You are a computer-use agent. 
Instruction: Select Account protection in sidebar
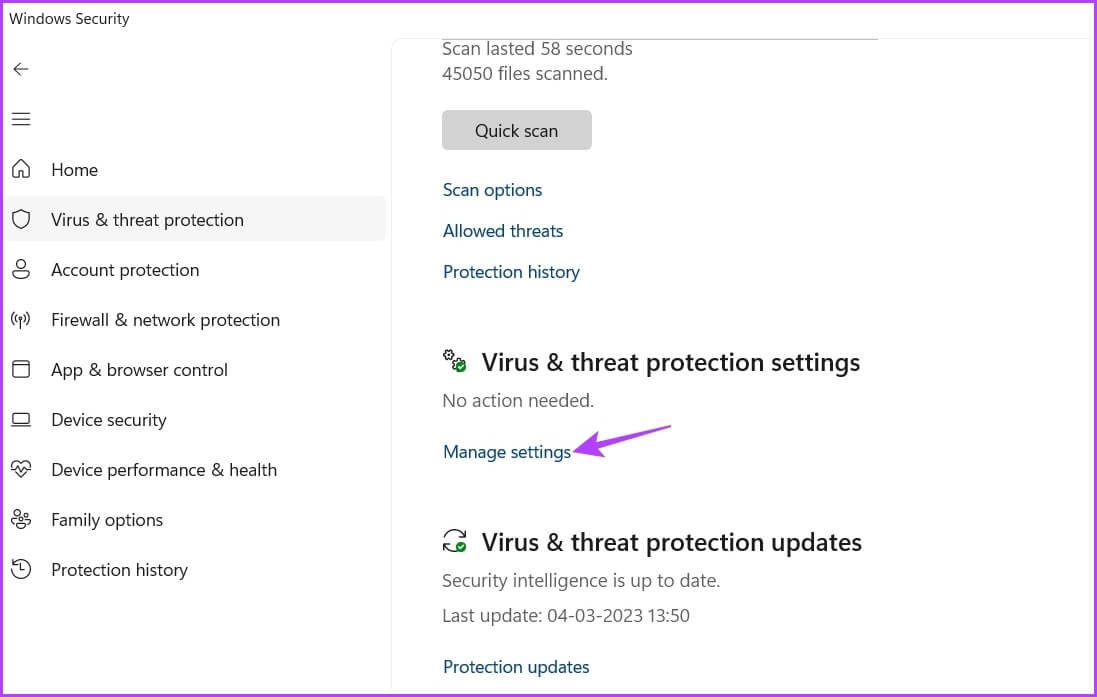click(125, 270)
